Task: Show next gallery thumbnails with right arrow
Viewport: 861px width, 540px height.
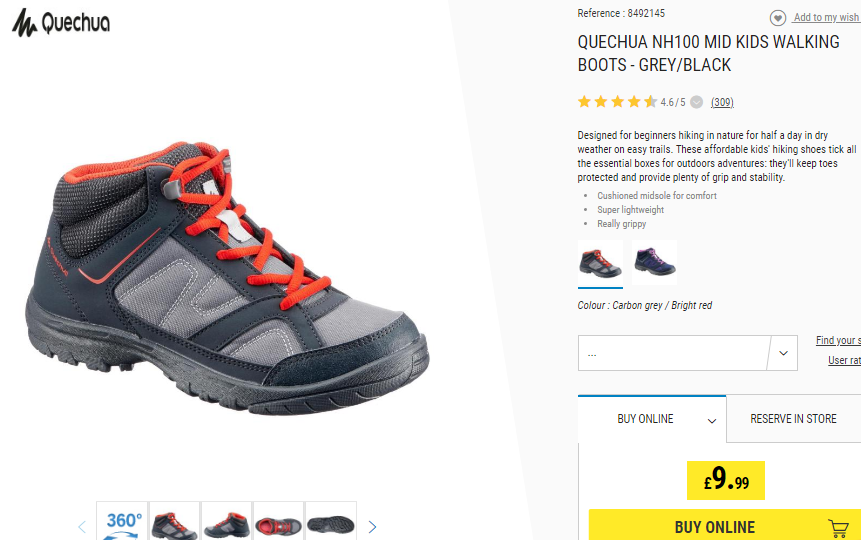Action: tap(372, 527)
